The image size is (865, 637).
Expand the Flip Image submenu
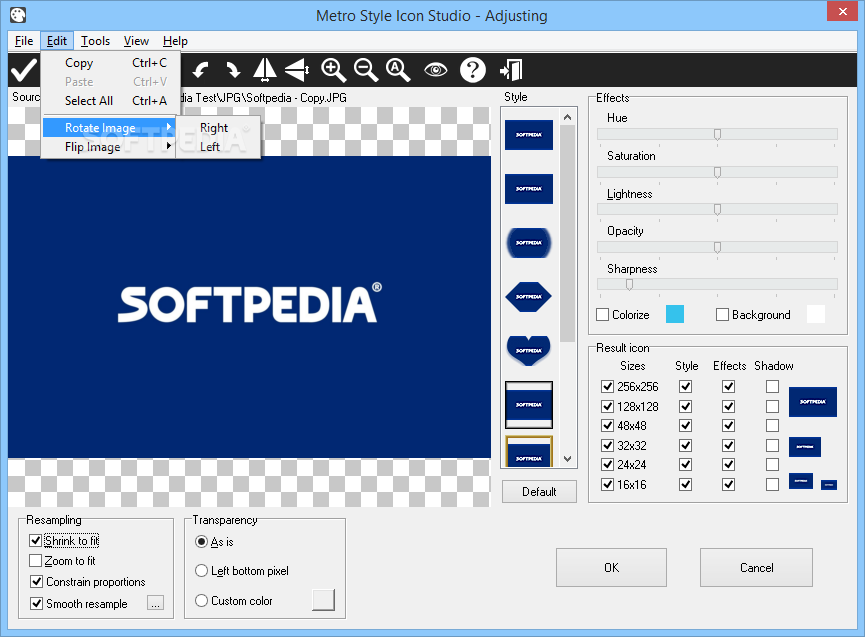[109, 147]
